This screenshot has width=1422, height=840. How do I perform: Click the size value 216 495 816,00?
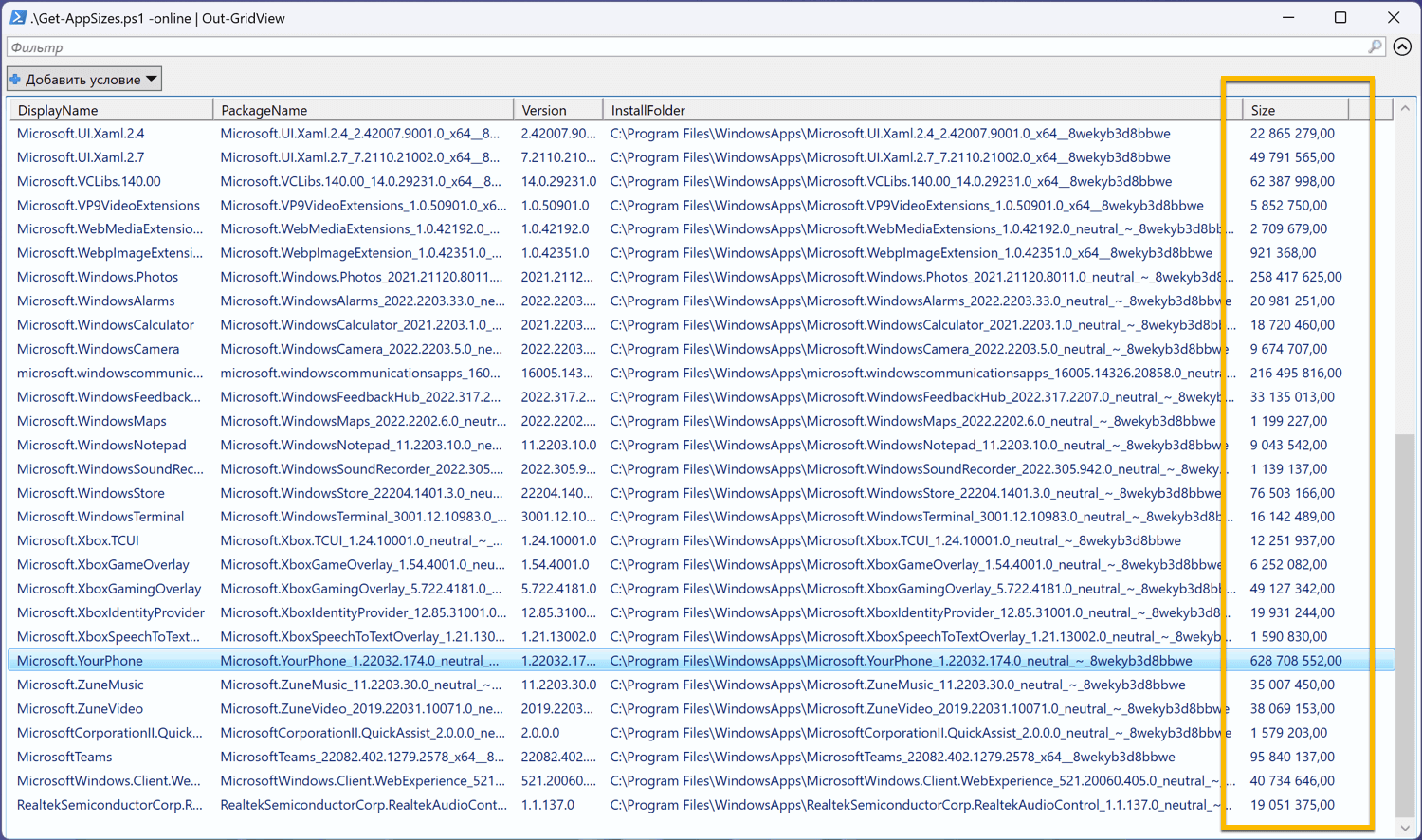pos(1296,374)
